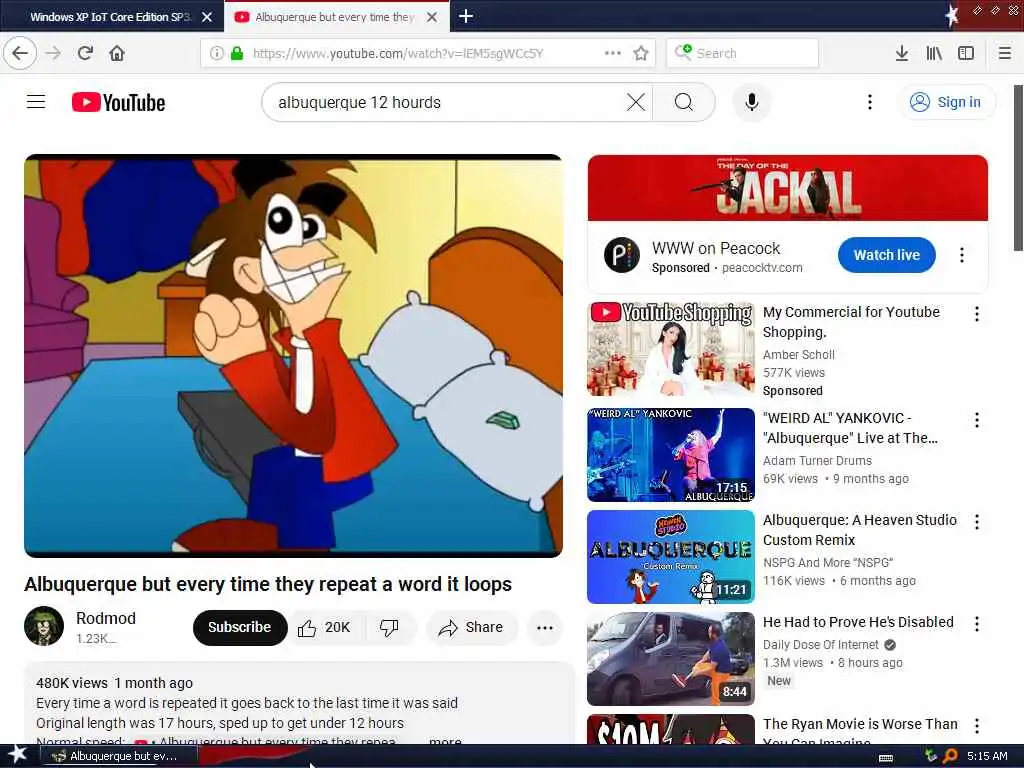This screenshot has width=1024, height=768.
Task: Click the YouTube logo
Action: click(118, 103)
